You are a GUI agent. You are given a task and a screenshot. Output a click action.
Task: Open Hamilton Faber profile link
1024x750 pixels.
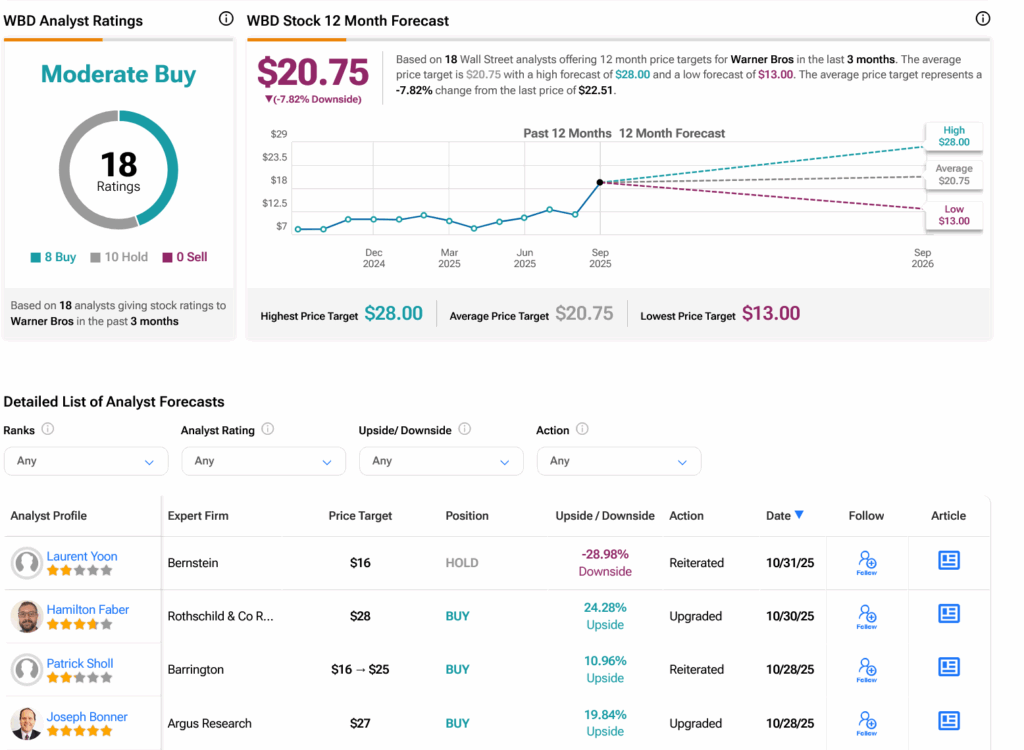coord(87,609)
